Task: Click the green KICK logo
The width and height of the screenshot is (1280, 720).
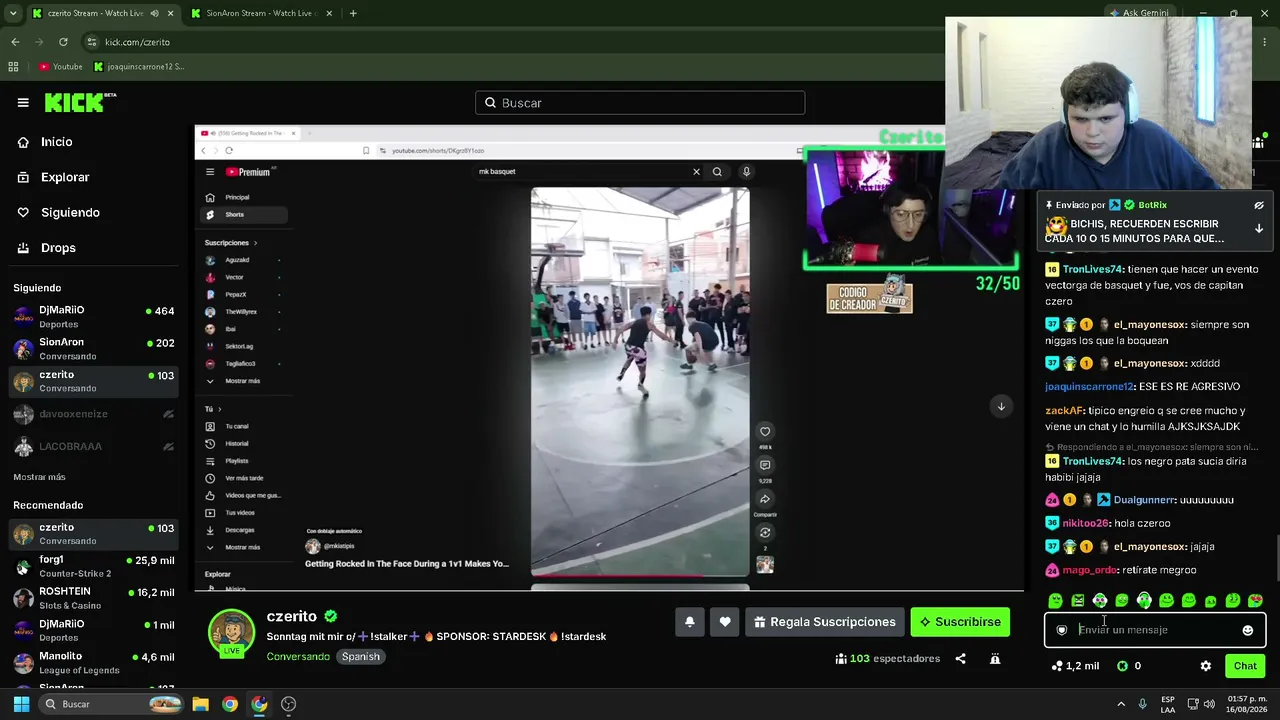Action: point(80,102)
